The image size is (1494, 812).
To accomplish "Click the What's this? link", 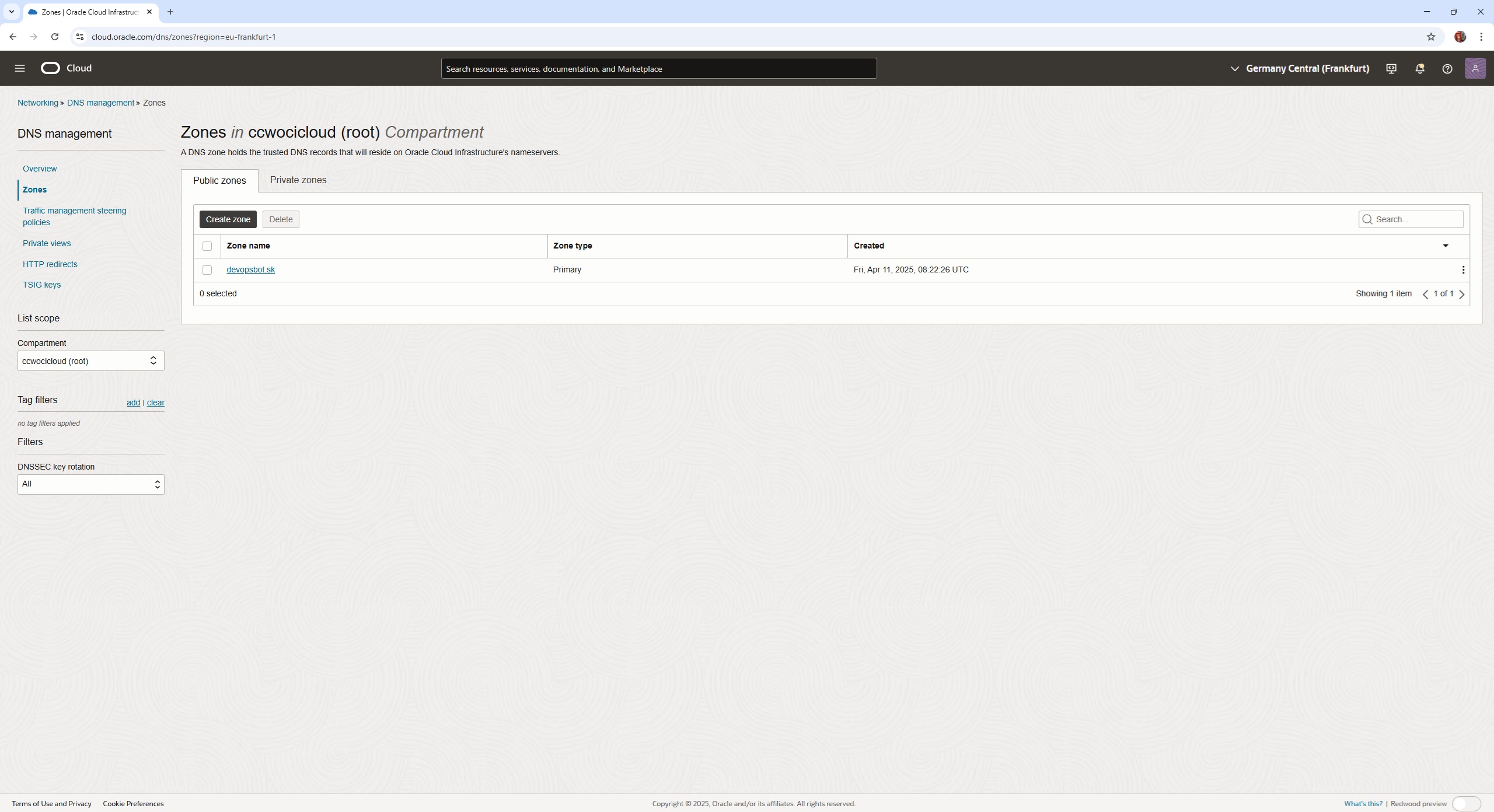I will [x=1363, y=804].
